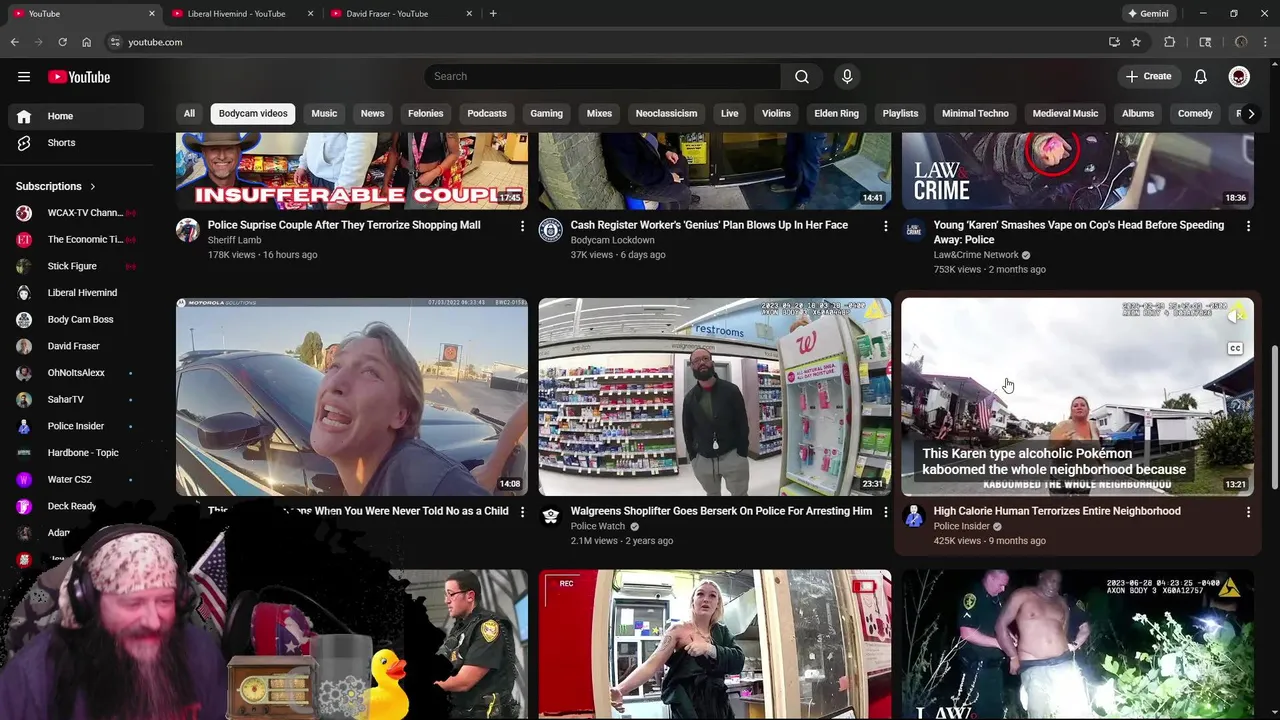
Task: Open the account avatar menu
Action: pos(1239,77)
